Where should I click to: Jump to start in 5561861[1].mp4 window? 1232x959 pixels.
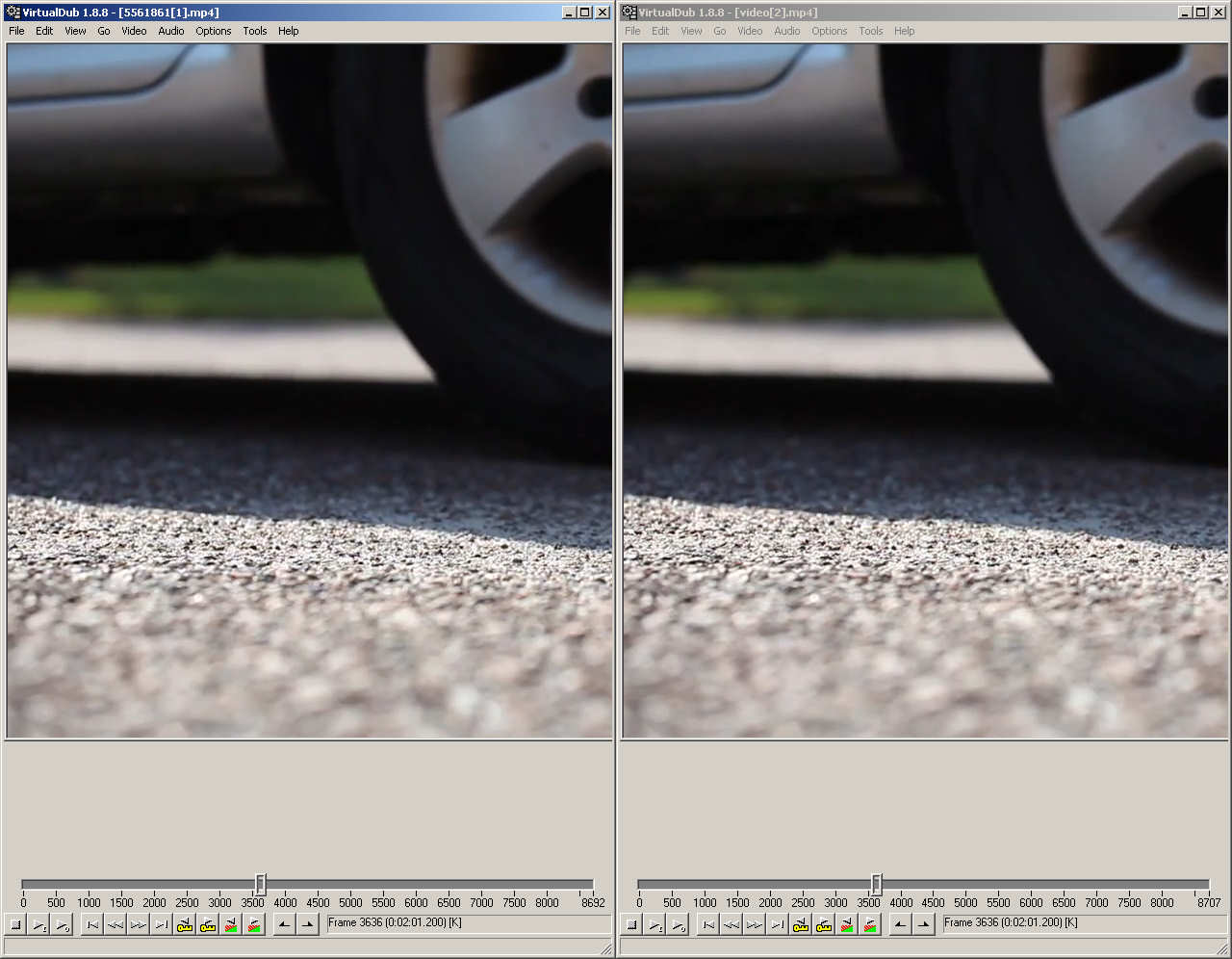tap(92, 925)
